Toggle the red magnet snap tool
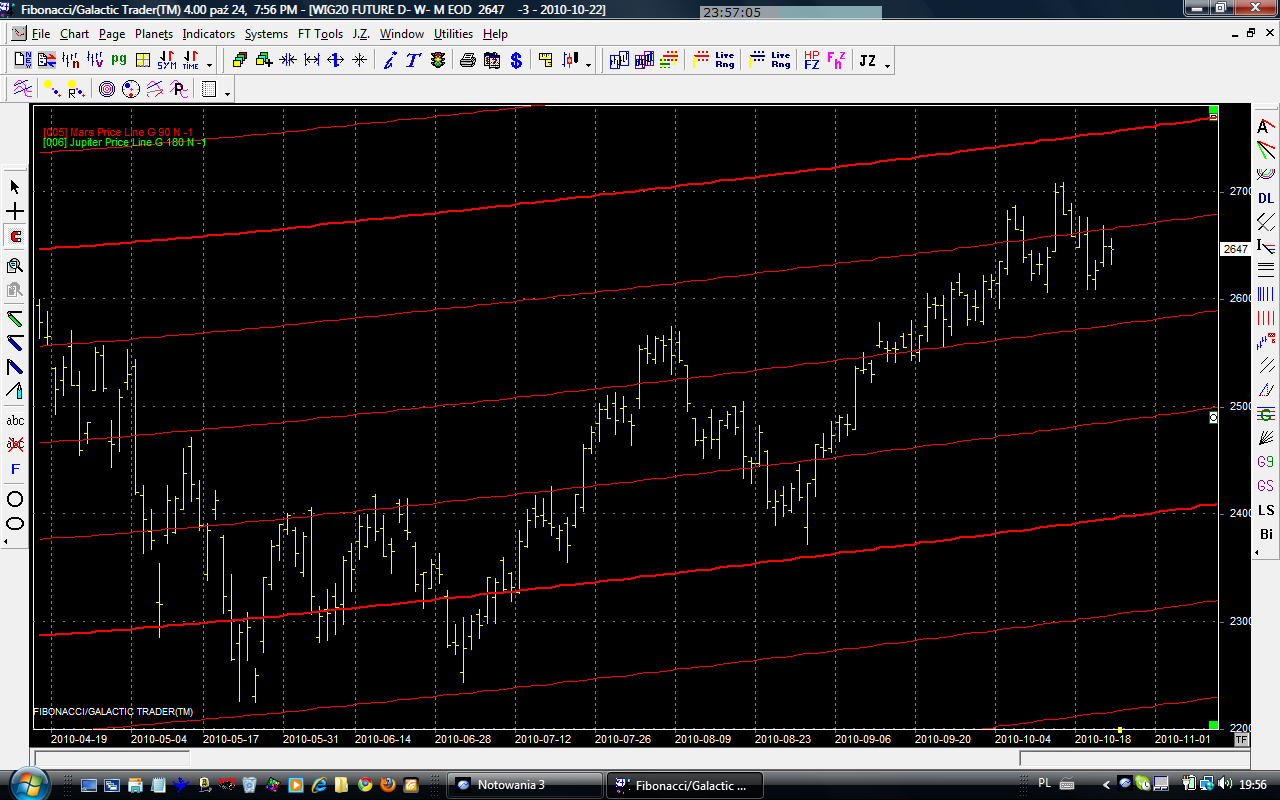 [x=15, y=237]
